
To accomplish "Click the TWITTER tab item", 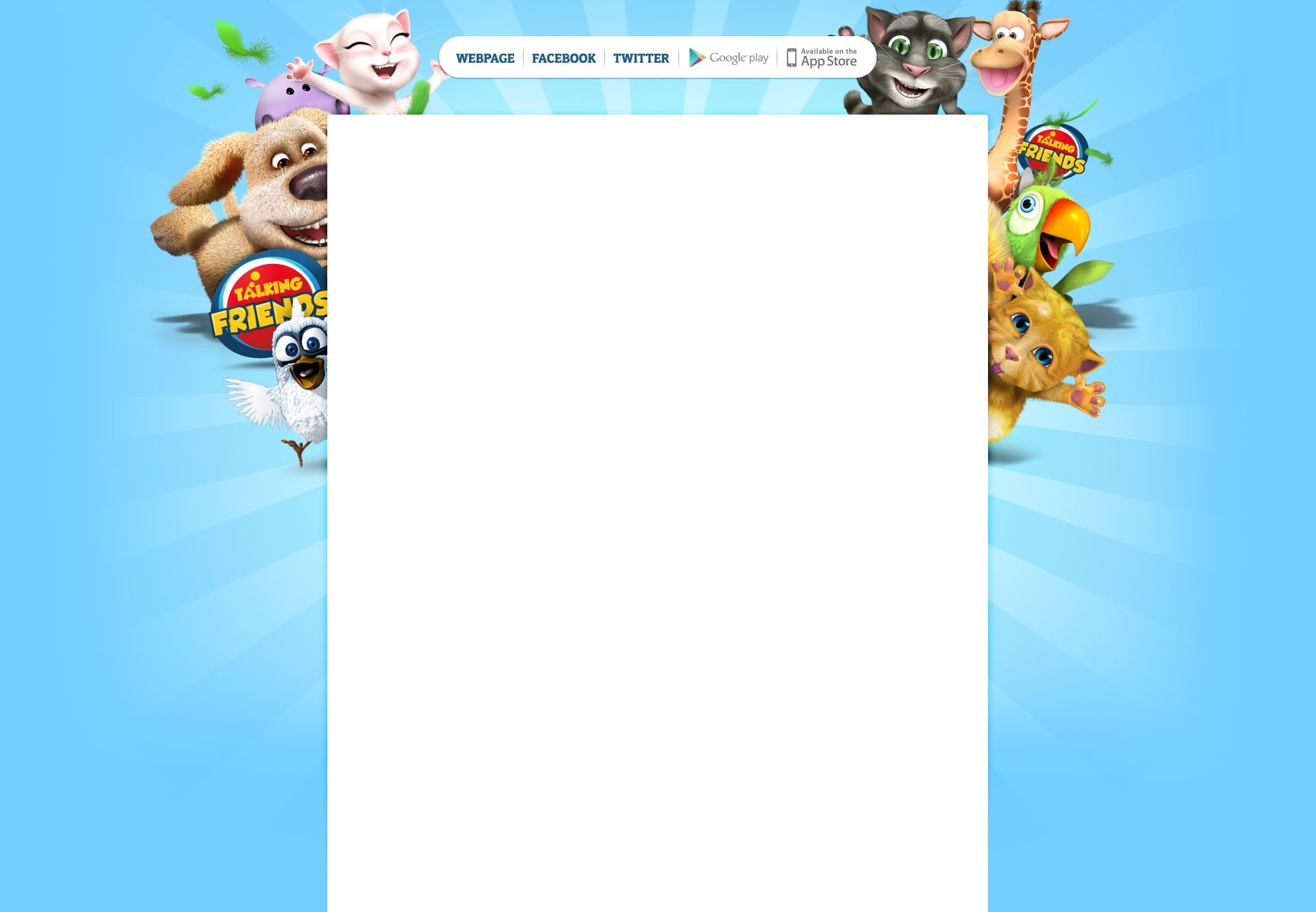I will [x=640, y=58].
